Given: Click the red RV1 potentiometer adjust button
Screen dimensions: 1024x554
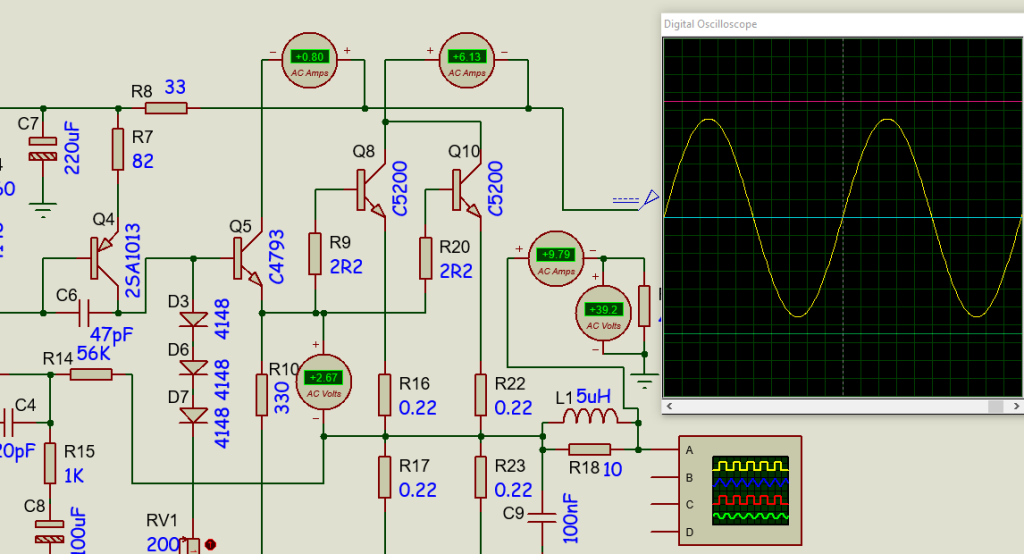Looking at the screenshot, I should [210, 544].
